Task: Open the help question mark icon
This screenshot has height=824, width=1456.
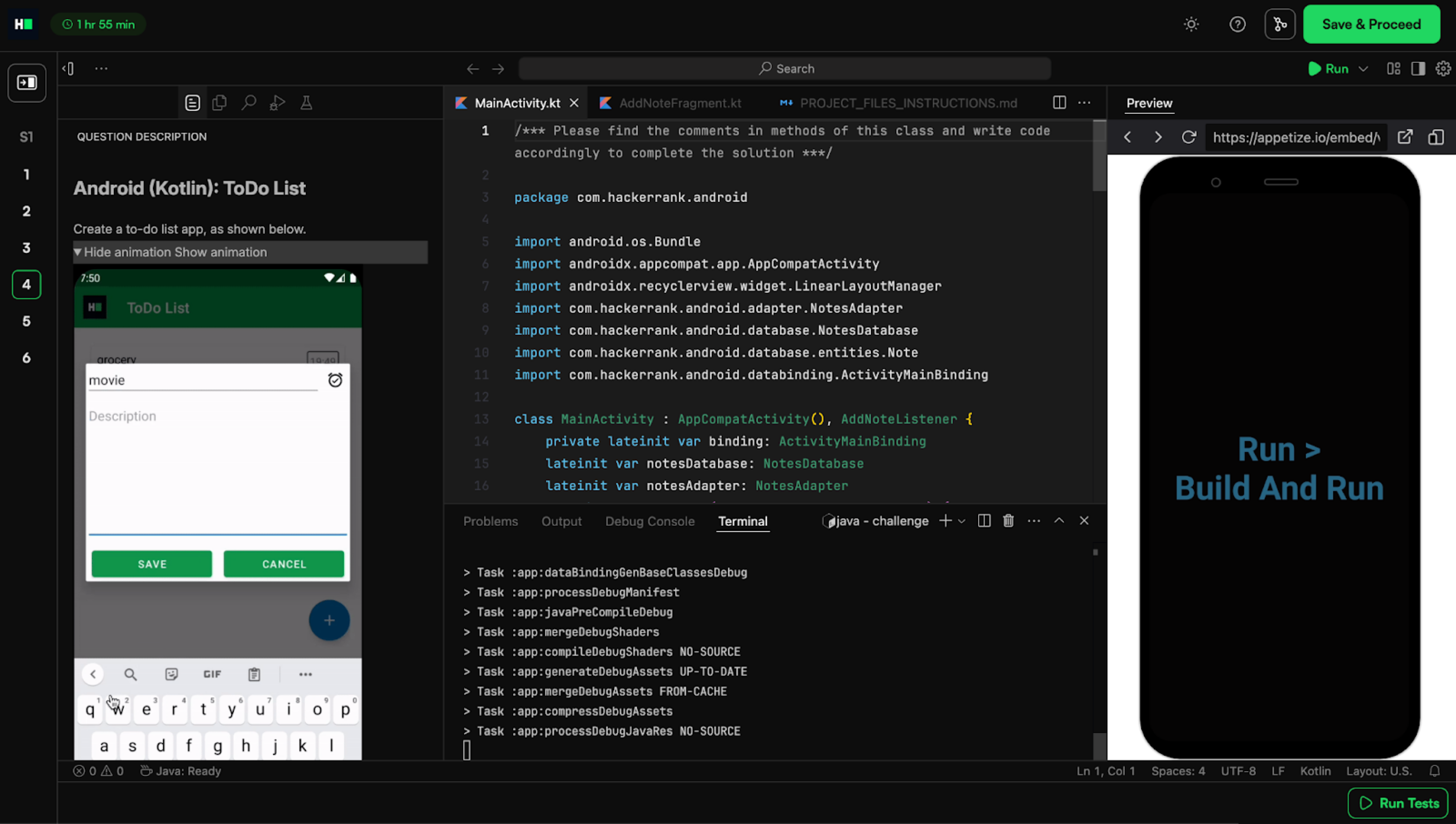Action: [1238, 25]
